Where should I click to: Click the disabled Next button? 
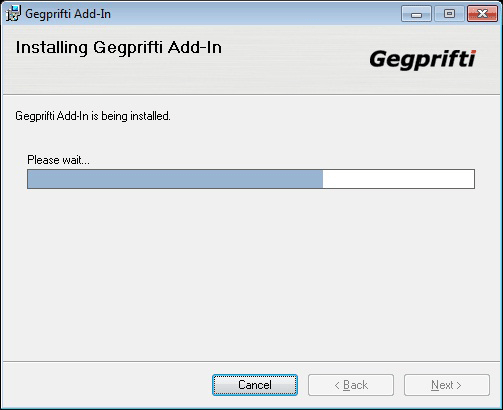pos(447,385)
